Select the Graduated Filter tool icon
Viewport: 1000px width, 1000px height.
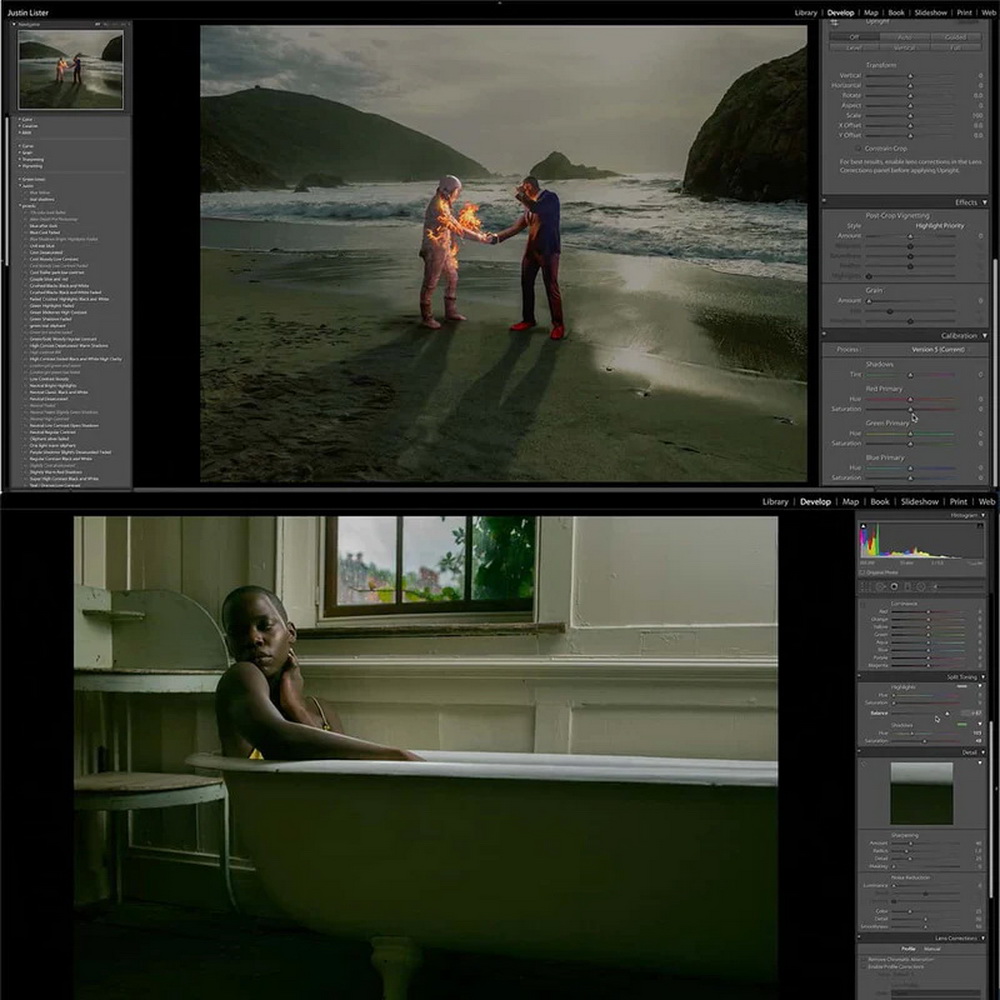tap(909, 587)
